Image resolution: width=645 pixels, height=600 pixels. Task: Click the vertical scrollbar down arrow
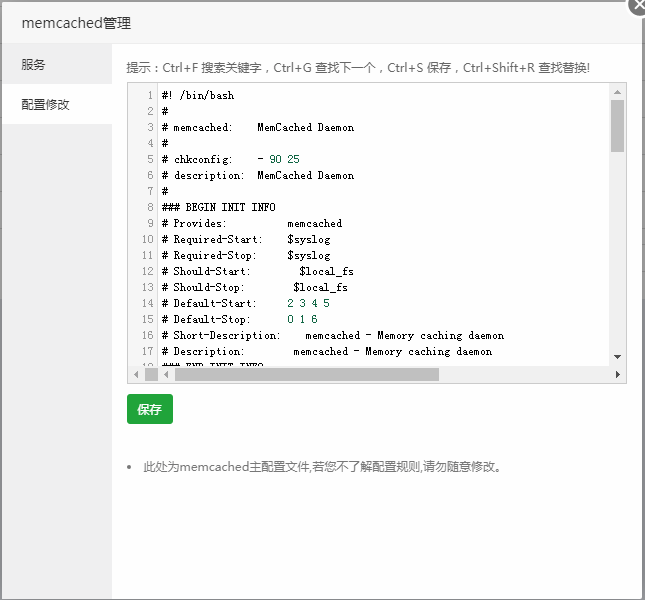(x=617, y=357)
